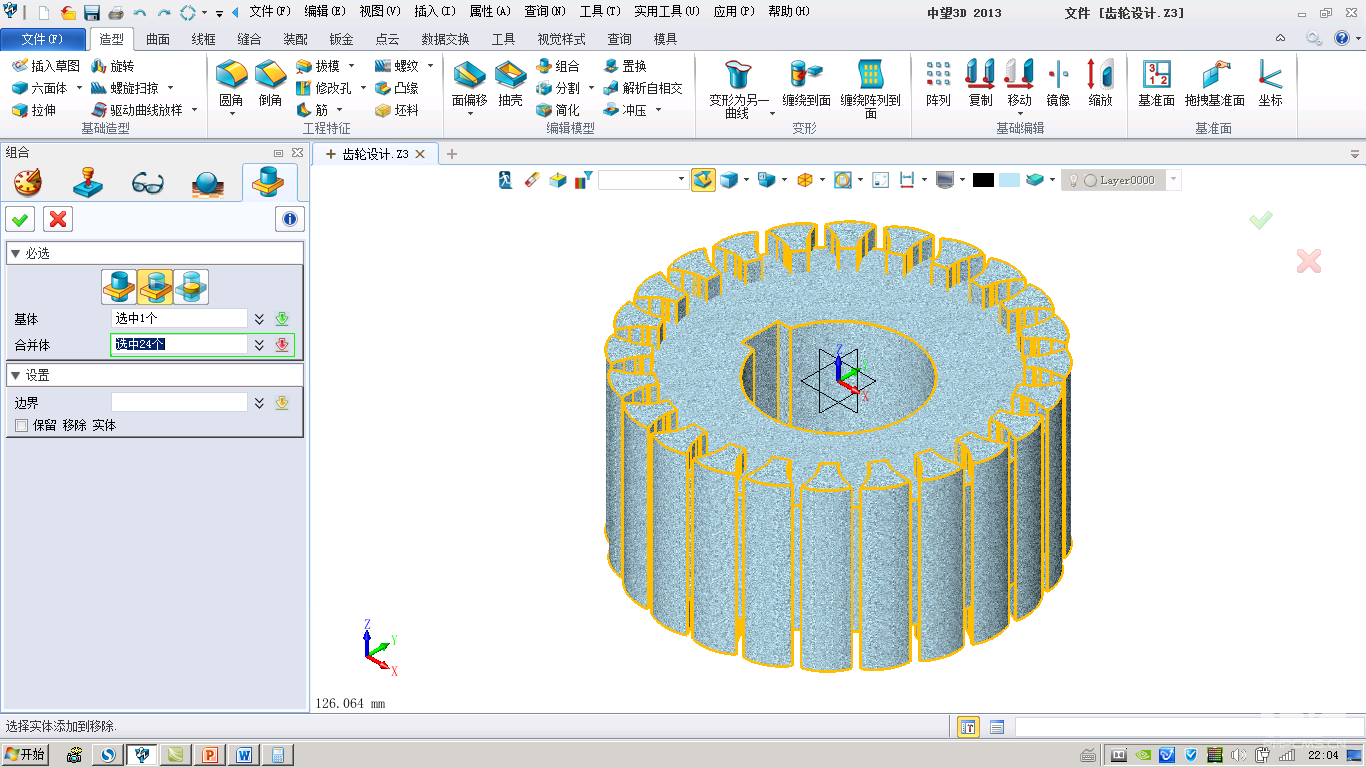Viewport: 1366px width, 768px height.
Task: Click the 抽壳 (Shell) tool icon
Action: tap(510, 76)
